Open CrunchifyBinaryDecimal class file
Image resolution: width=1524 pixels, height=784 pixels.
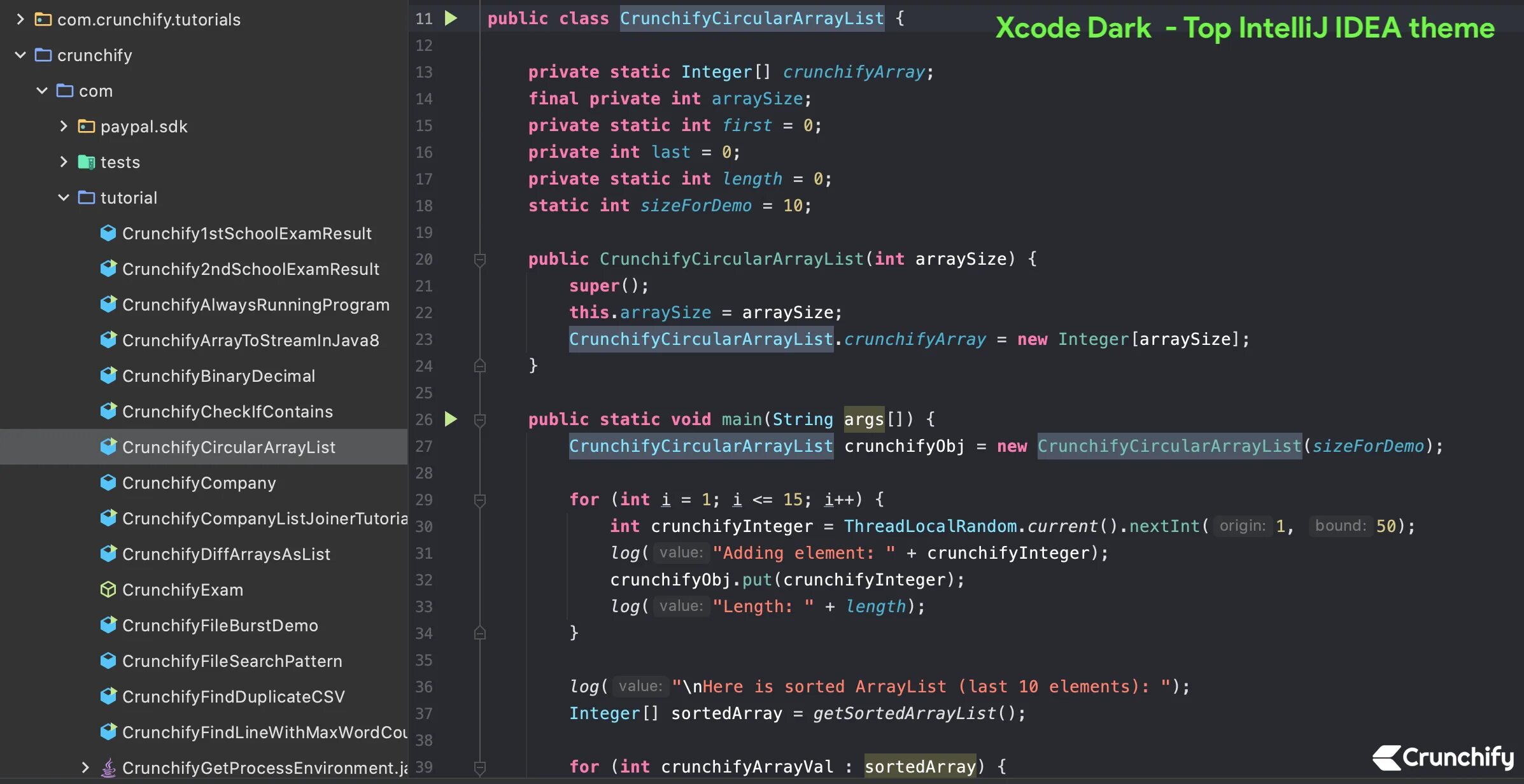[218, 376]
